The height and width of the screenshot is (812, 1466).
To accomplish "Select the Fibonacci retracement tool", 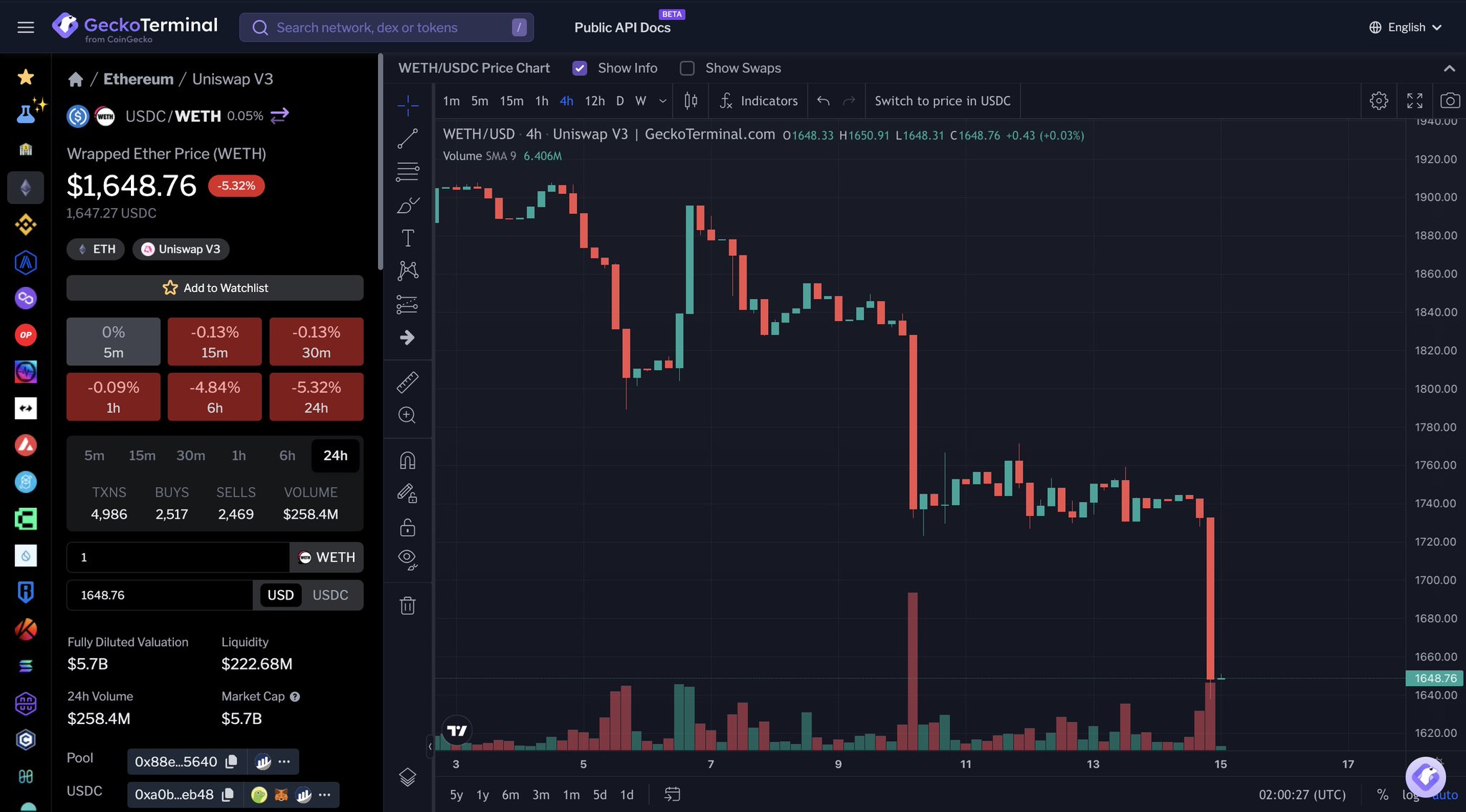I will (407, 172).
